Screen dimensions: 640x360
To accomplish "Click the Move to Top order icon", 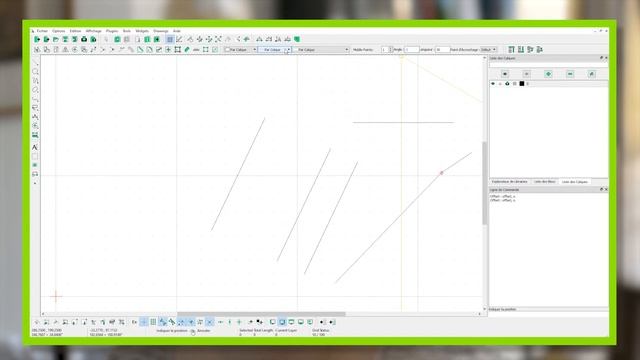I will pyautogui.click(x=511, y=49).
